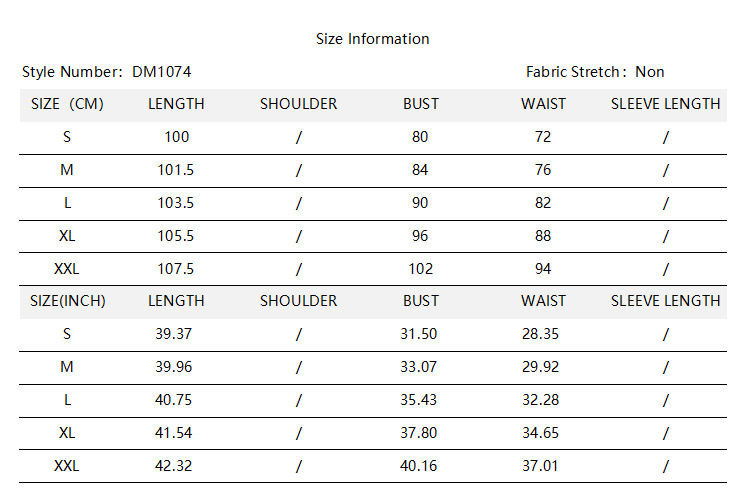This screenshot has width=750, height=500.
Task: Click the waist value 29.92
Action: 541,367
